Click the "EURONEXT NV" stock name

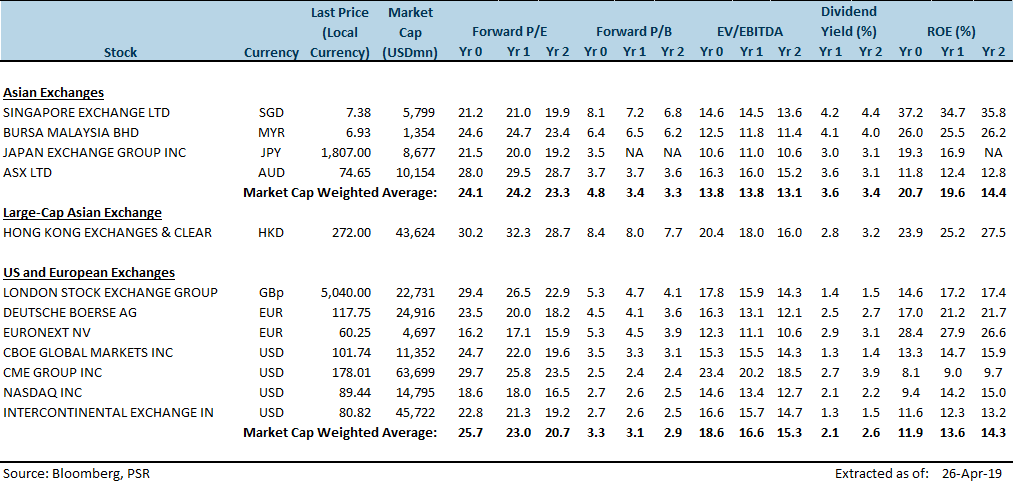tap(47, 333)
